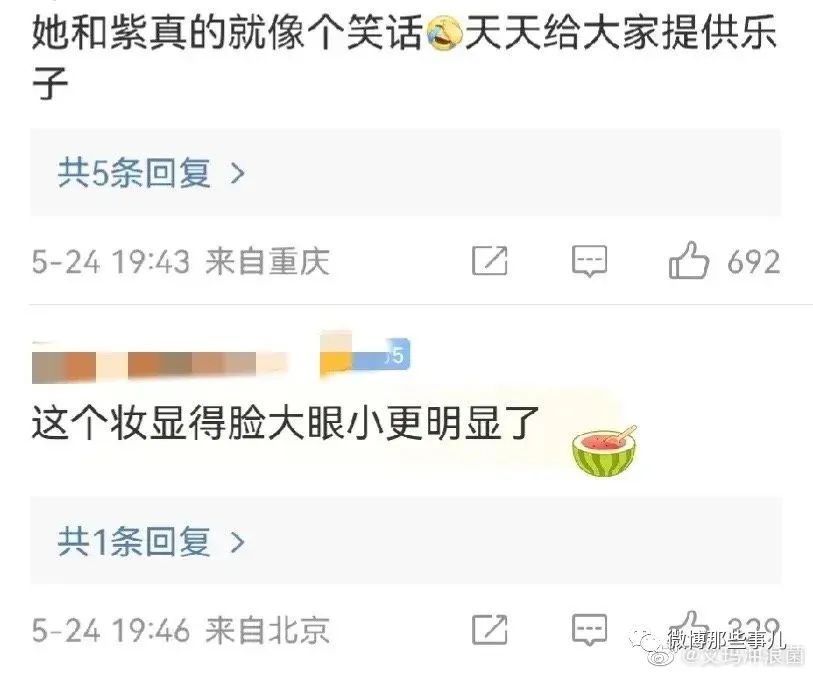Like the comment with 692 likes

(x=689, y=260)
